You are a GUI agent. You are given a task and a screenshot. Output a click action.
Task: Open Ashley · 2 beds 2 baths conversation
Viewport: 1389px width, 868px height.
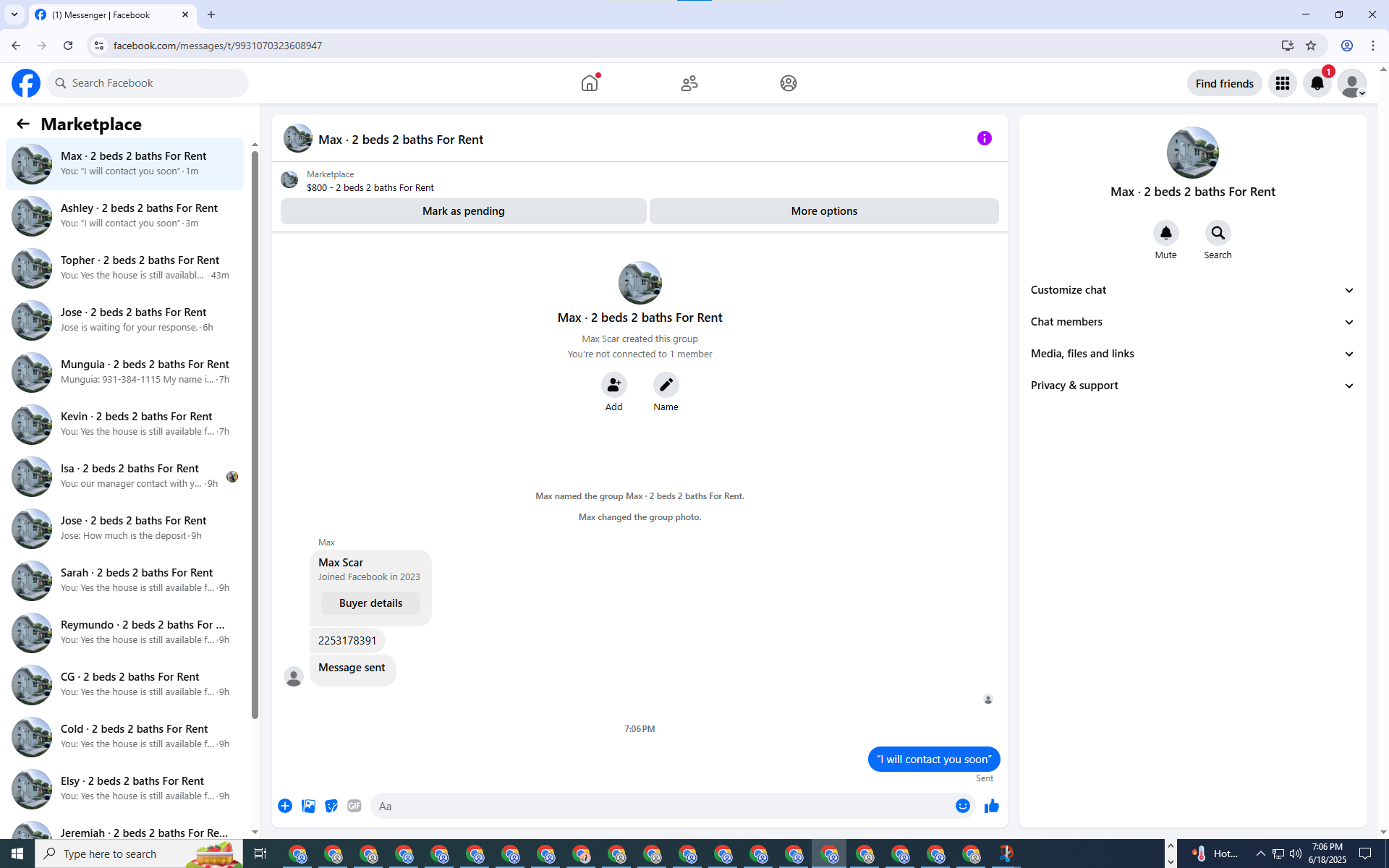pyautogui.click(x=124, y=216)
